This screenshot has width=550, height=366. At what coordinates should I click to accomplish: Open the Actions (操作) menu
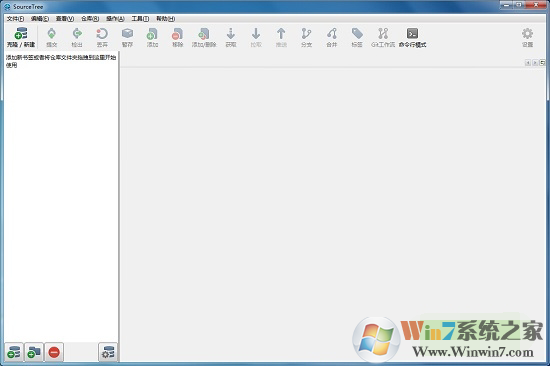(x=115, y=19)
